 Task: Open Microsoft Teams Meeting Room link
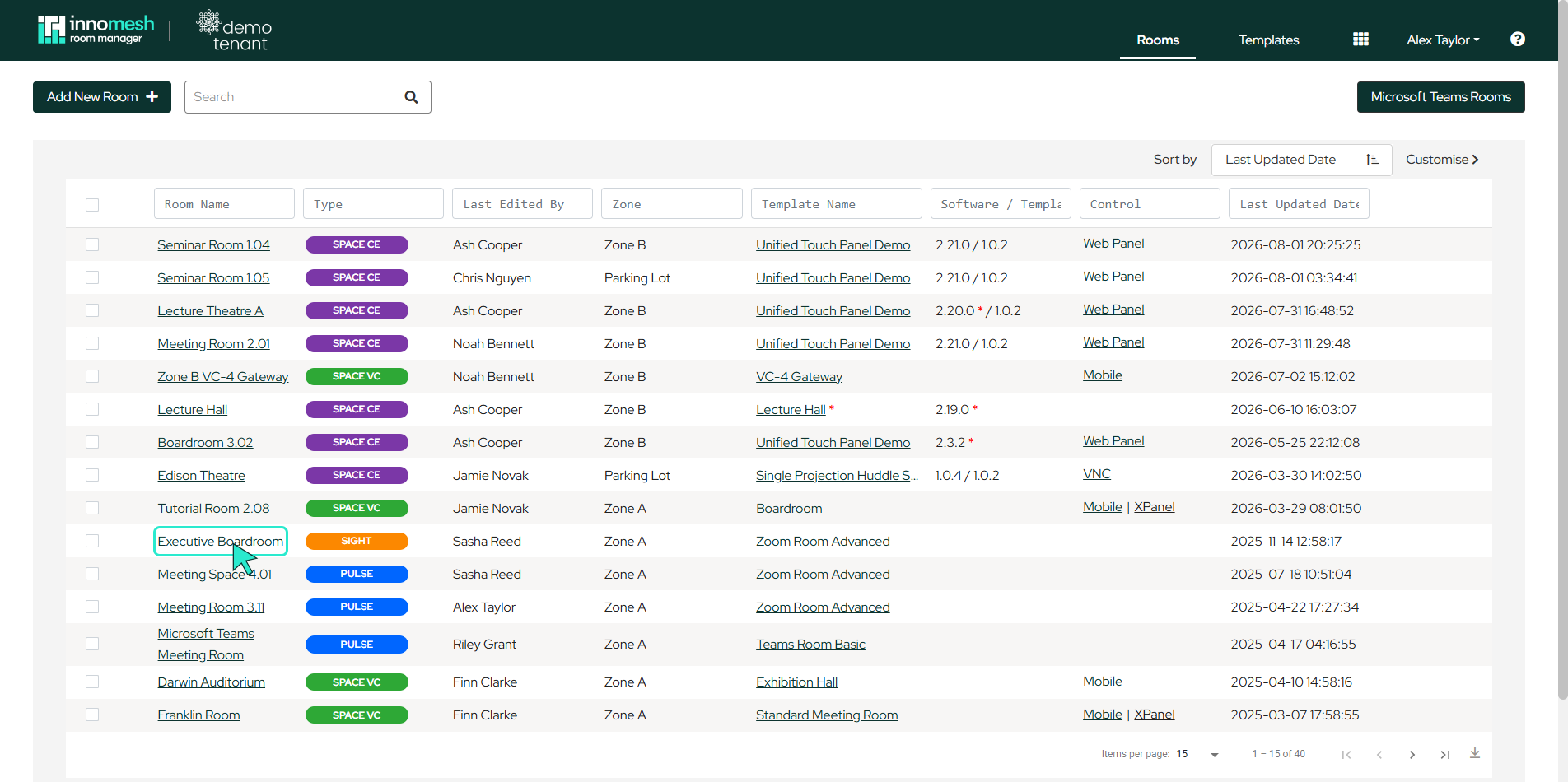206,645
